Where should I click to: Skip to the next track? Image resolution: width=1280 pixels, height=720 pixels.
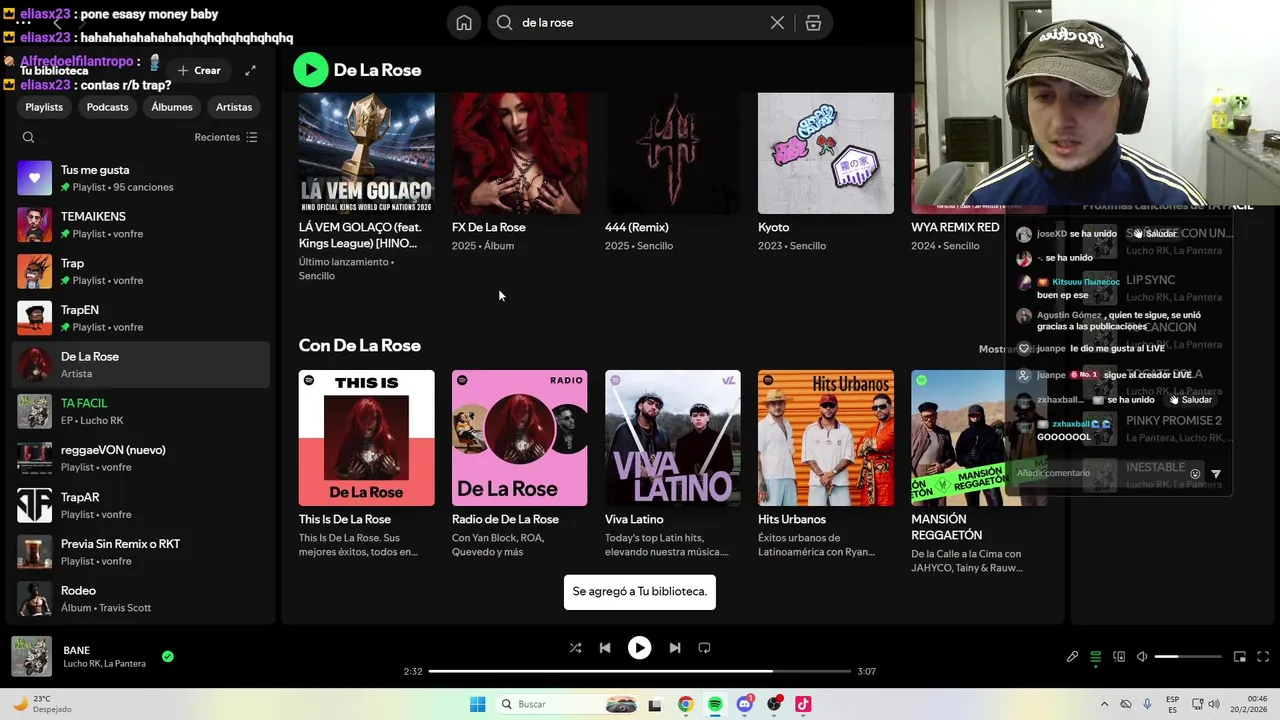(675, 648)
